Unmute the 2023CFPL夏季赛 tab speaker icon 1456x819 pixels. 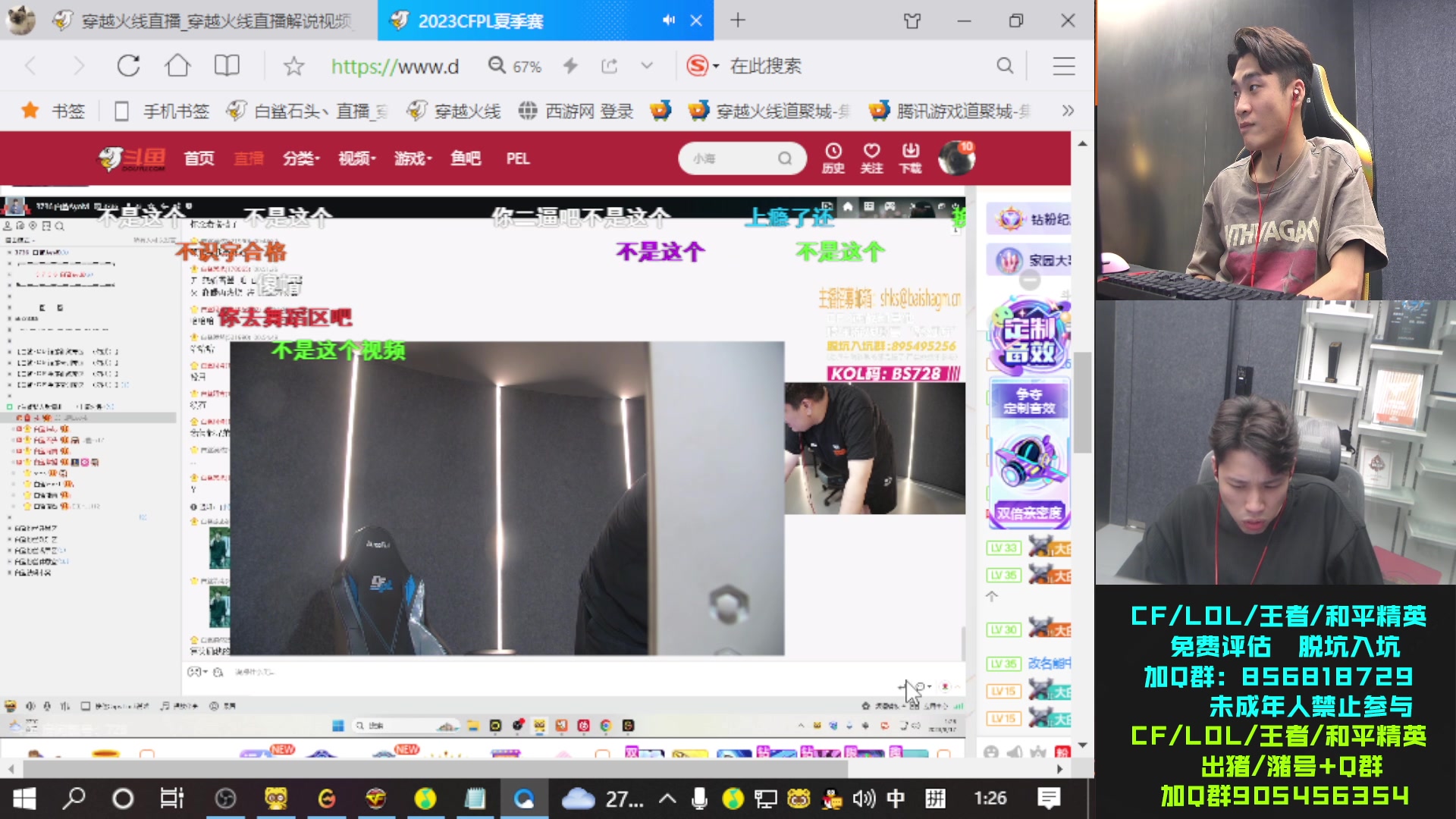[x=668, y=20]
